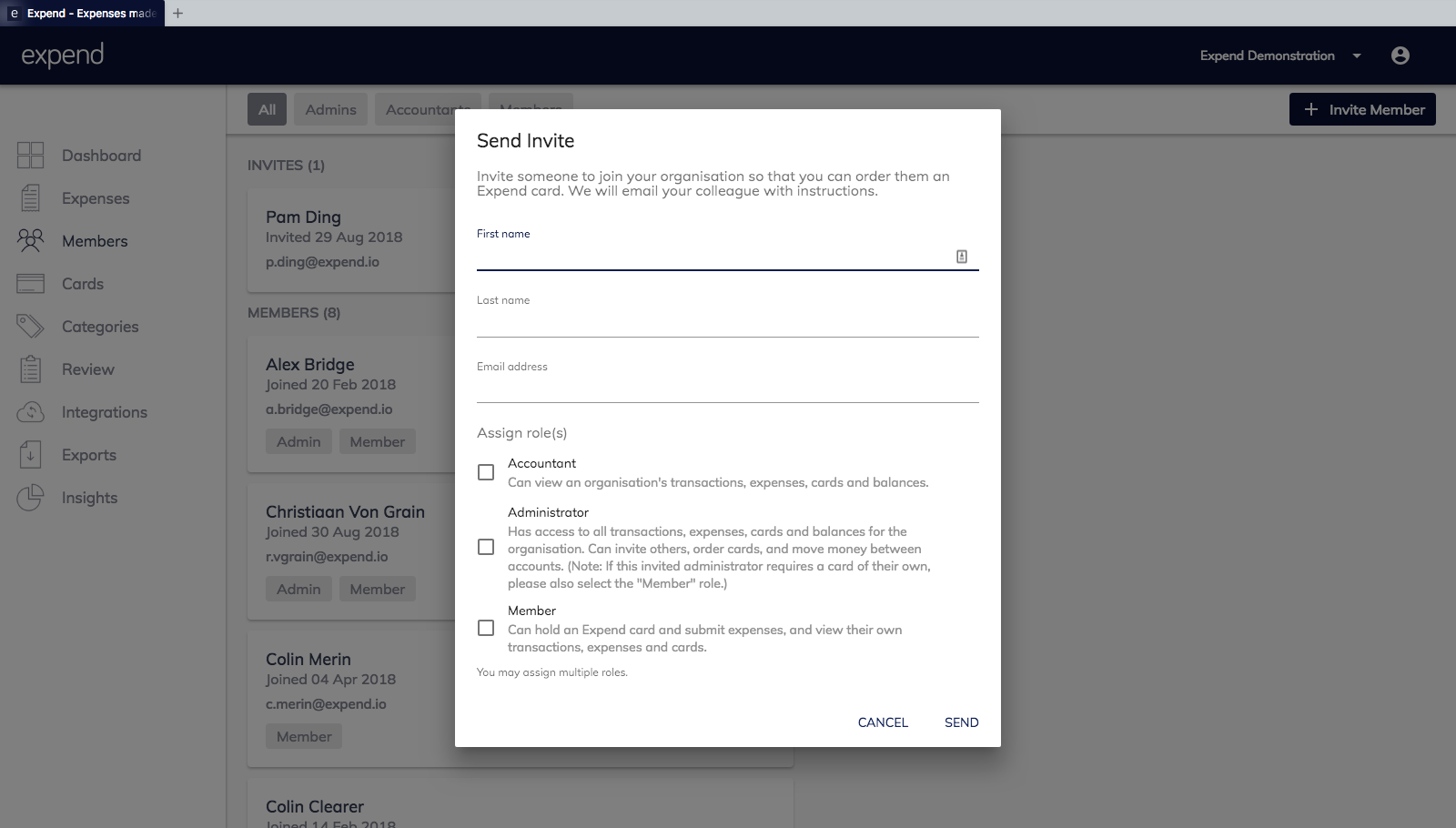The image size is (1456, 828).
Task: Click the Accountant role label text
Action: pyautogui.click(x=541, y=463)
